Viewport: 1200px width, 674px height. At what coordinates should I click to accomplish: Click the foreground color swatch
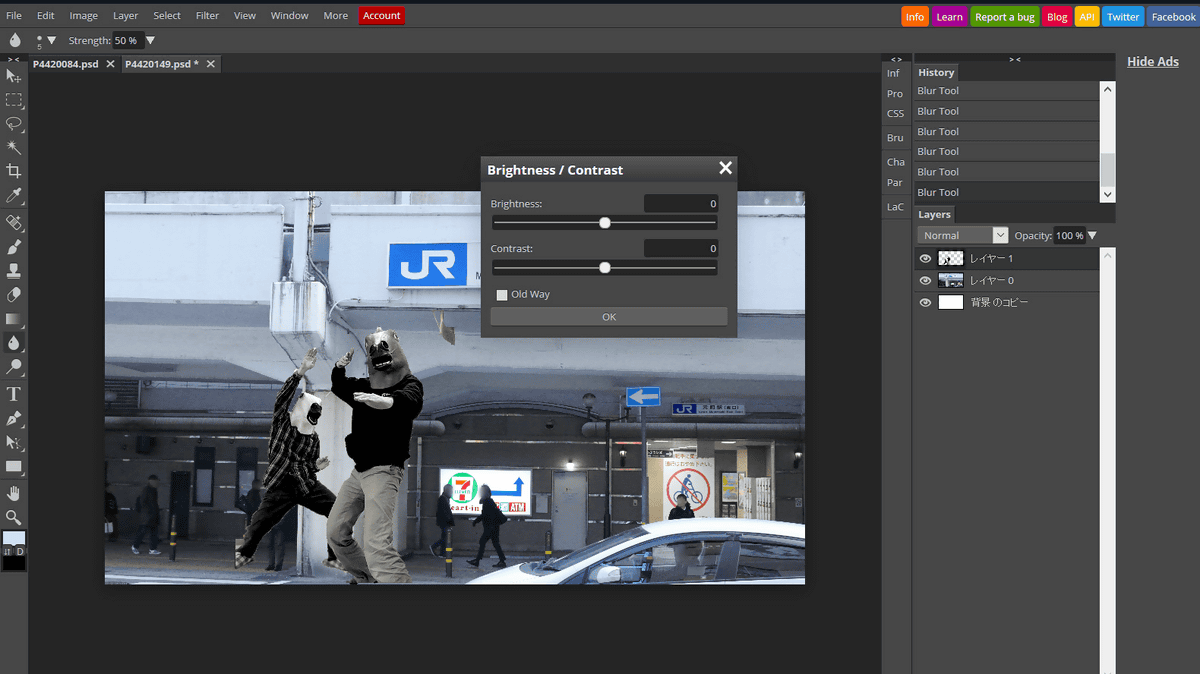tap(13, 538)
